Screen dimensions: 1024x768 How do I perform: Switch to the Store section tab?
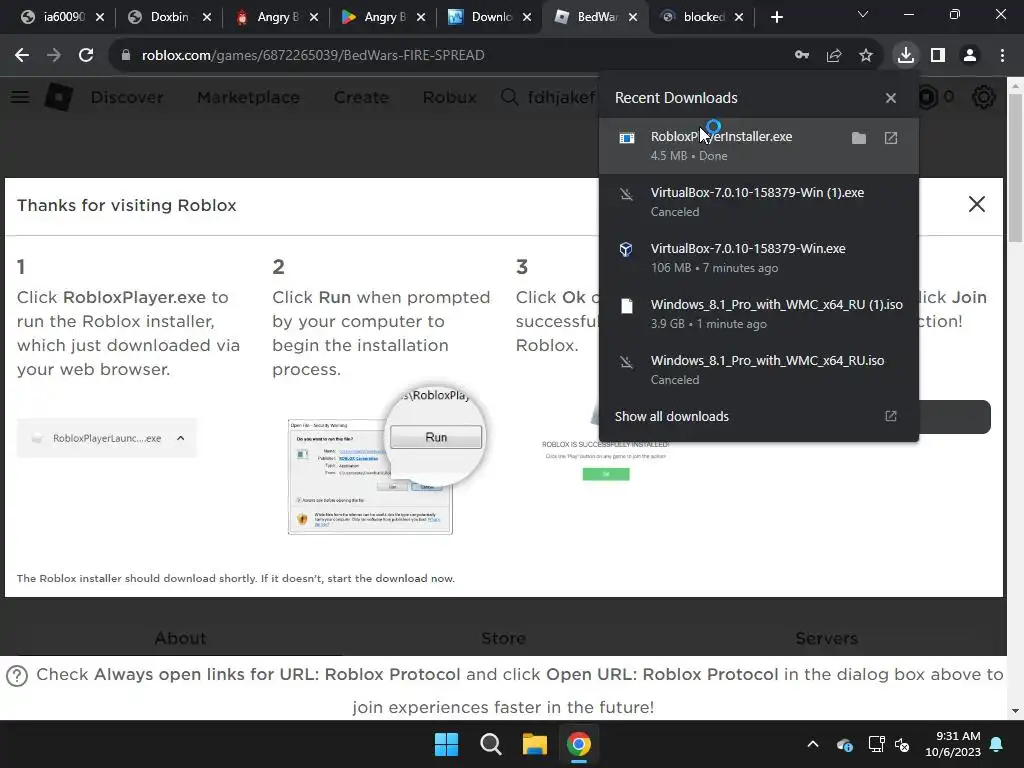503,638
